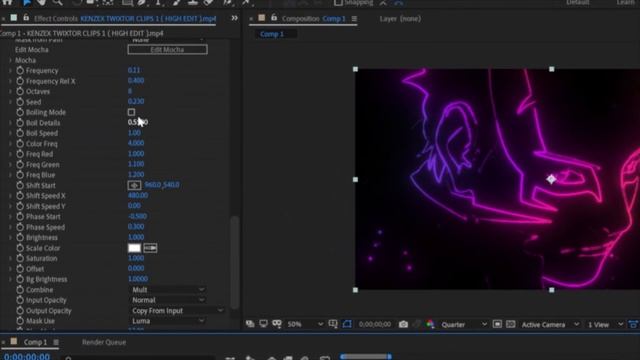The height and width of the screenshot is (360, 640).
Task: Select the Effect Controls panel tab
Action: click(125, 19)
